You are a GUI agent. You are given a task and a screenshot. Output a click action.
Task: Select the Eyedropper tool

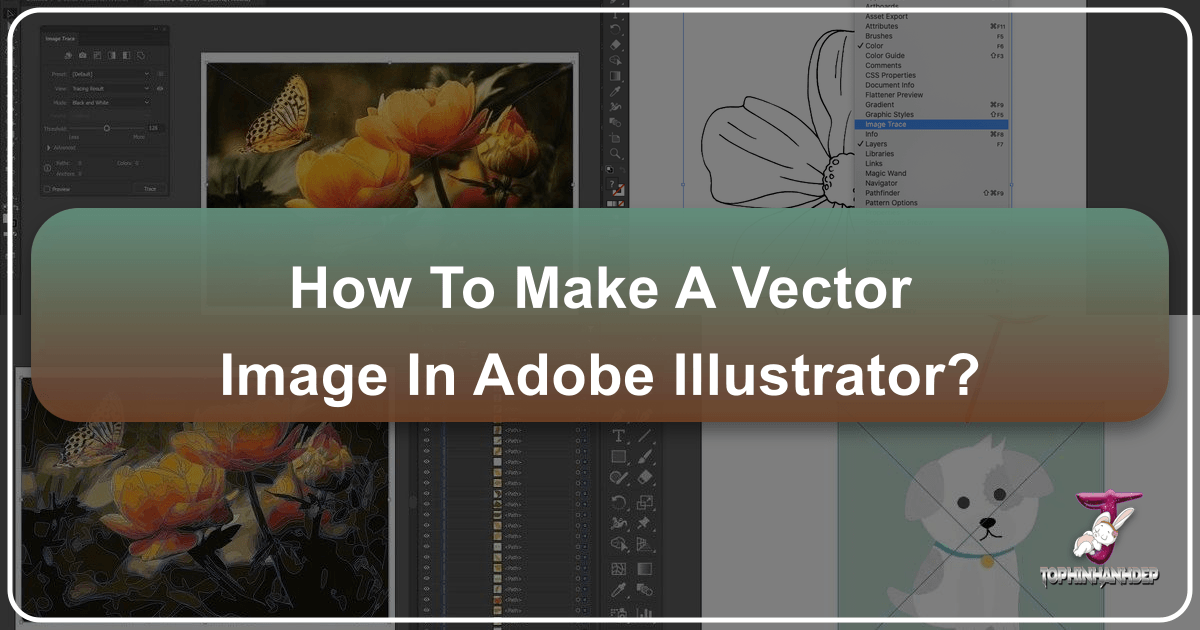618,588
